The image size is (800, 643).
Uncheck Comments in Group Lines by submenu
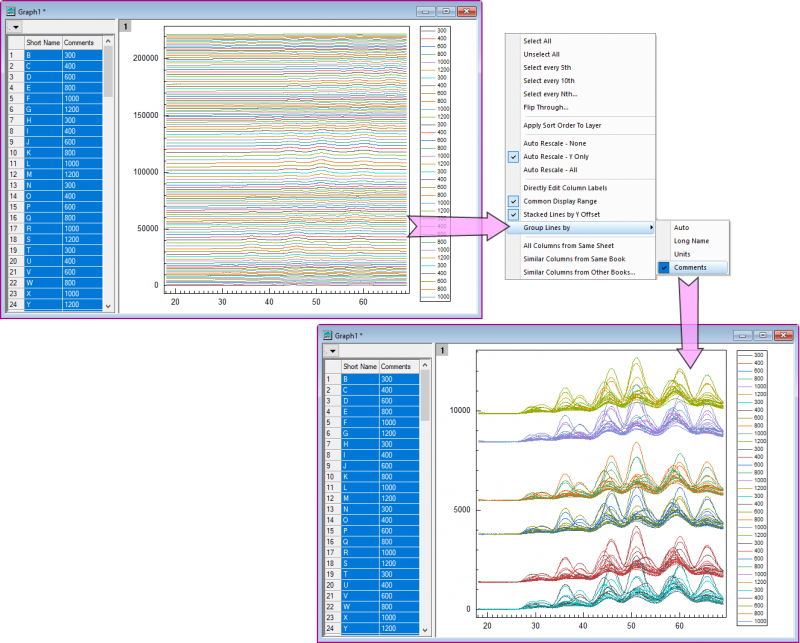coord(686,268)
